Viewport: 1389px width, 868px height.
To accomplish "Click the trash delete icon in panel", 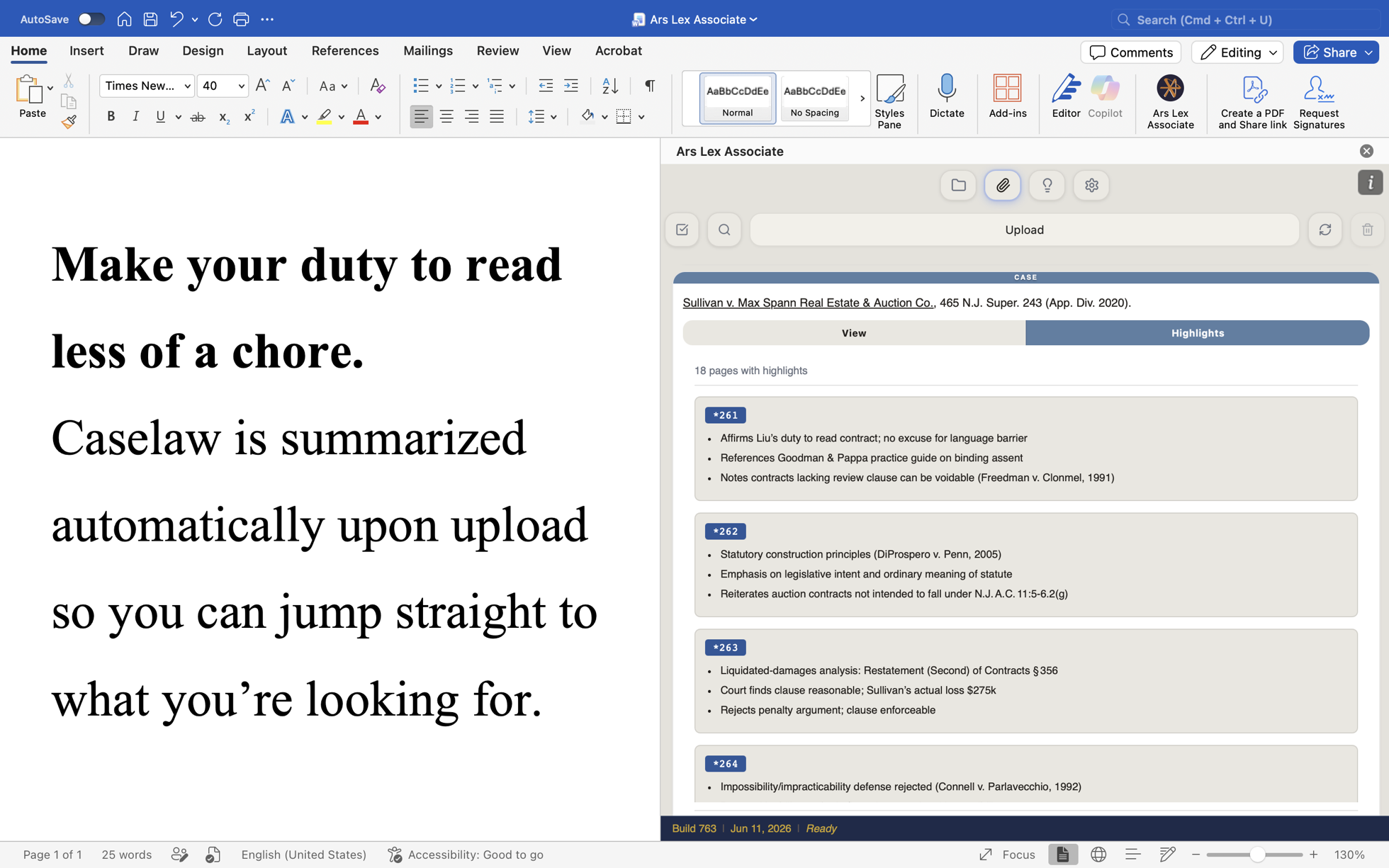I will click(x=1368, y=230).
